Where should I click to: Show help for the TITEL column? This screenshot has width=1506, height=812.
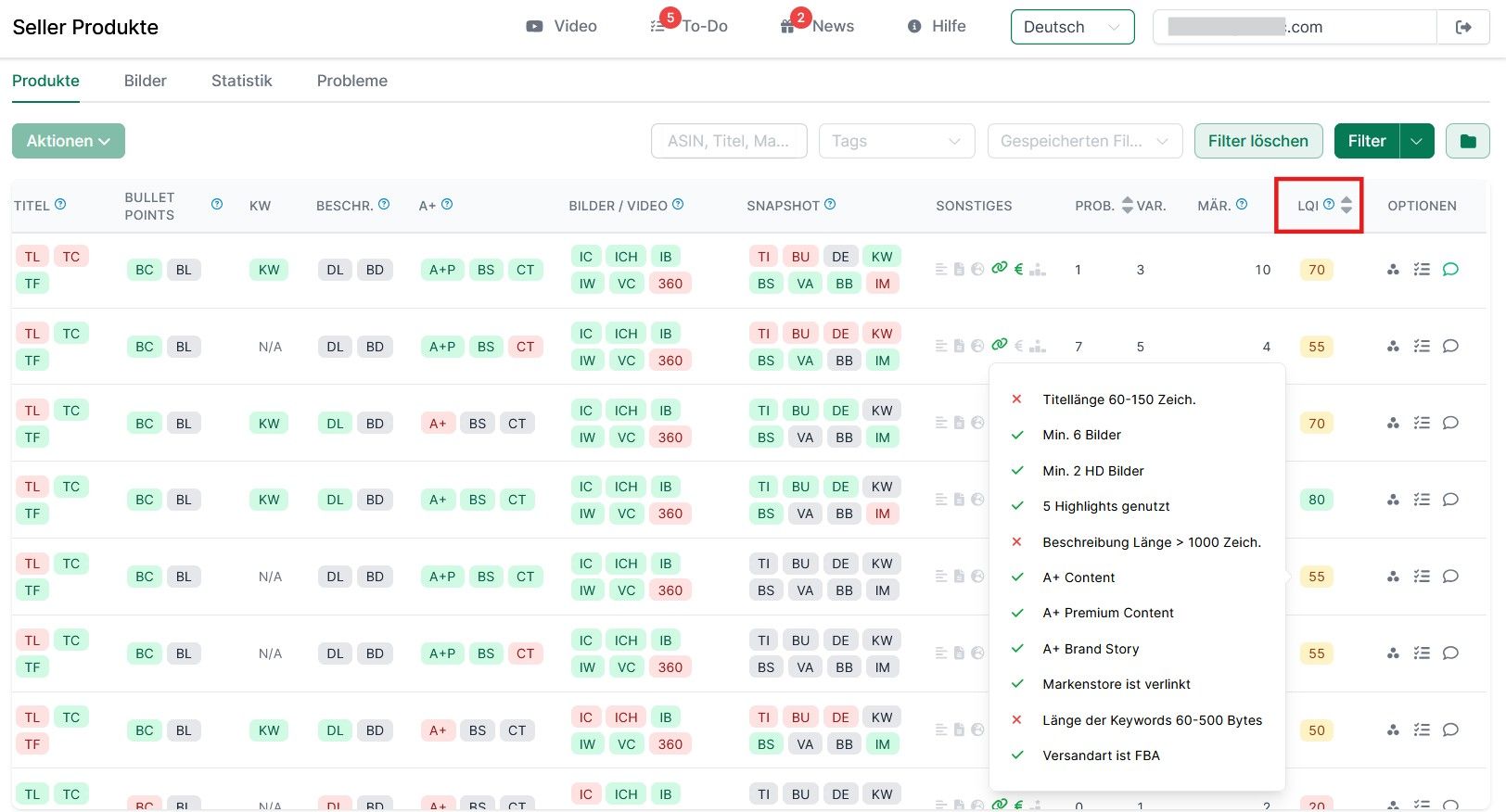60,204
